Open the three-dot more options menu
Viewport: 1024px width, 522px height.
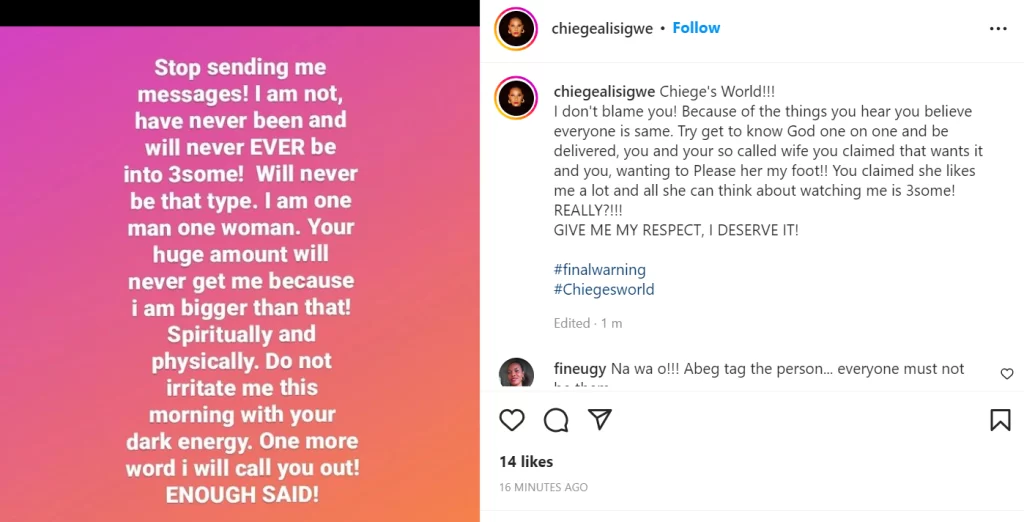point(998,29)
